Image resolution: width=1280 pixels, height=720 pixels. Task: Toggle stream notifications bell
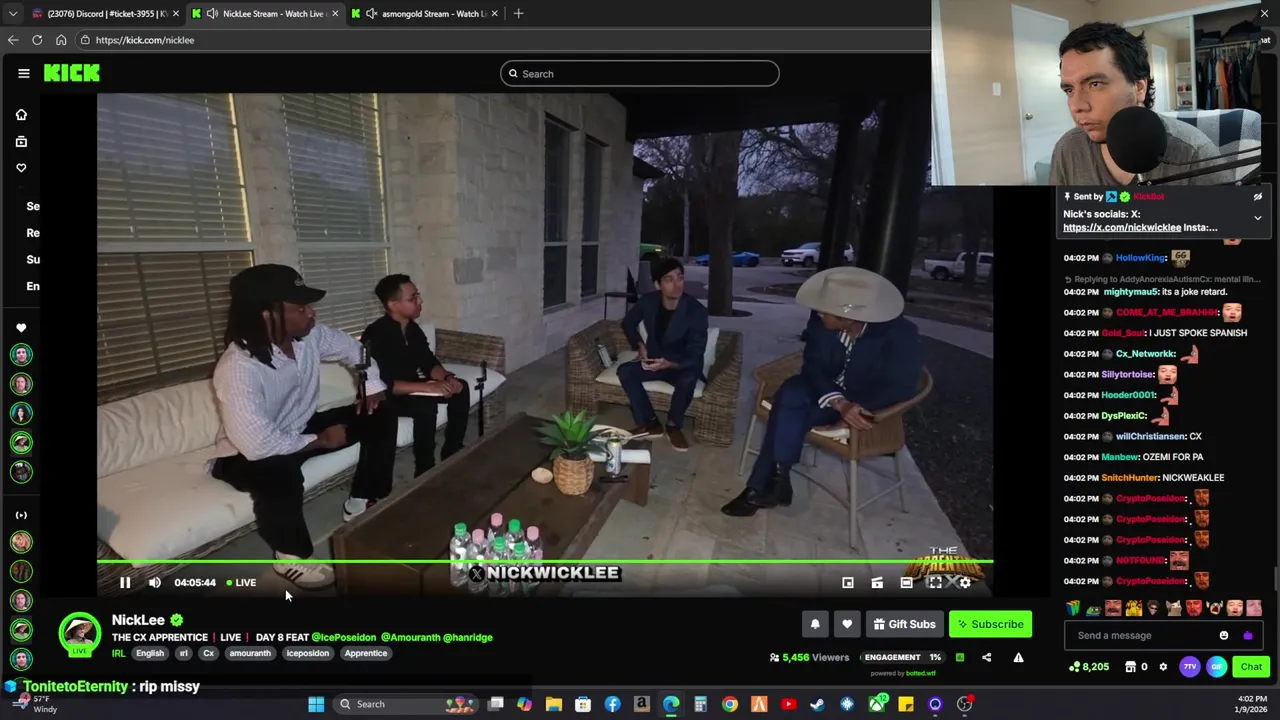(815, 624)
